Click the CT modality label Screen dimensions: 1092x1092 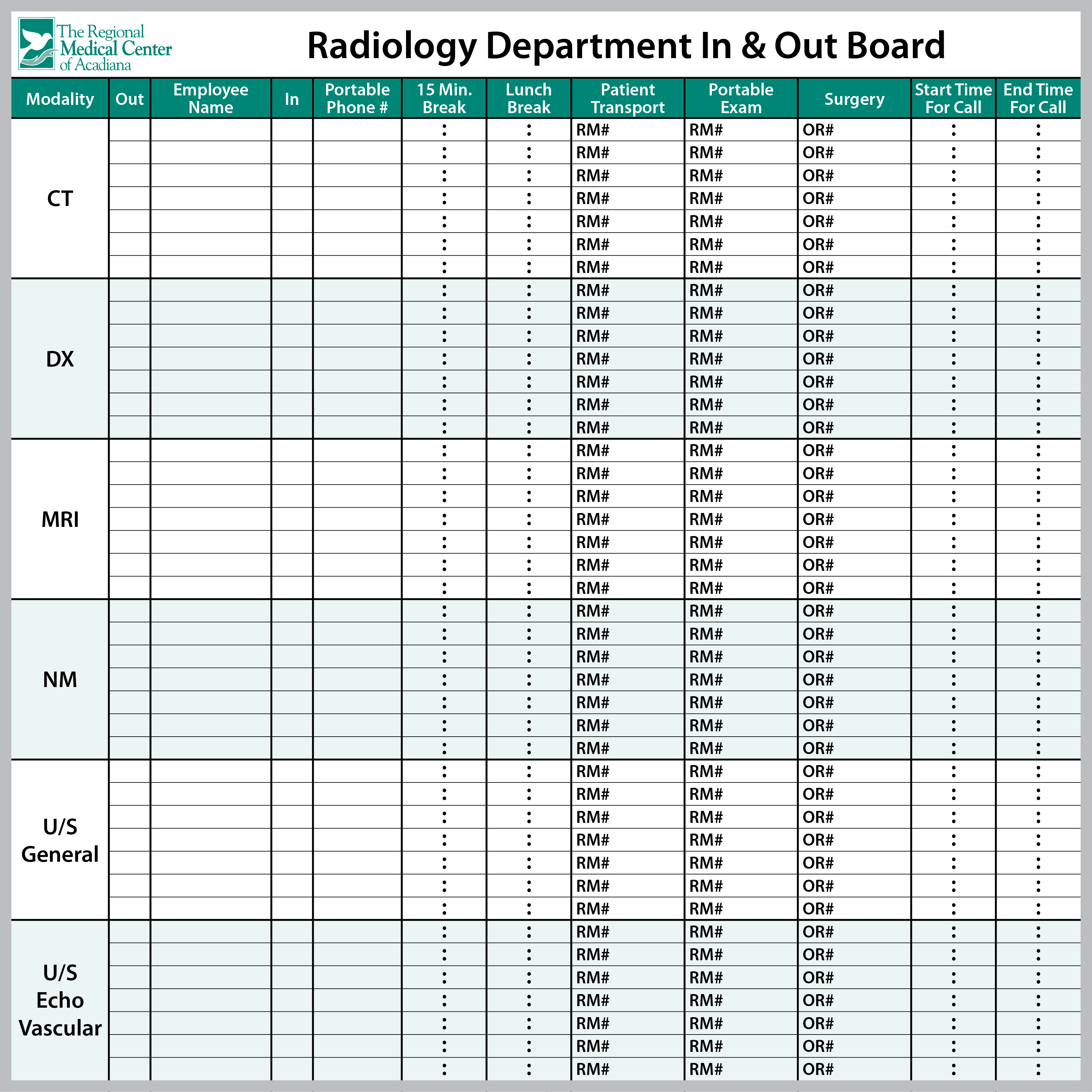60,198
